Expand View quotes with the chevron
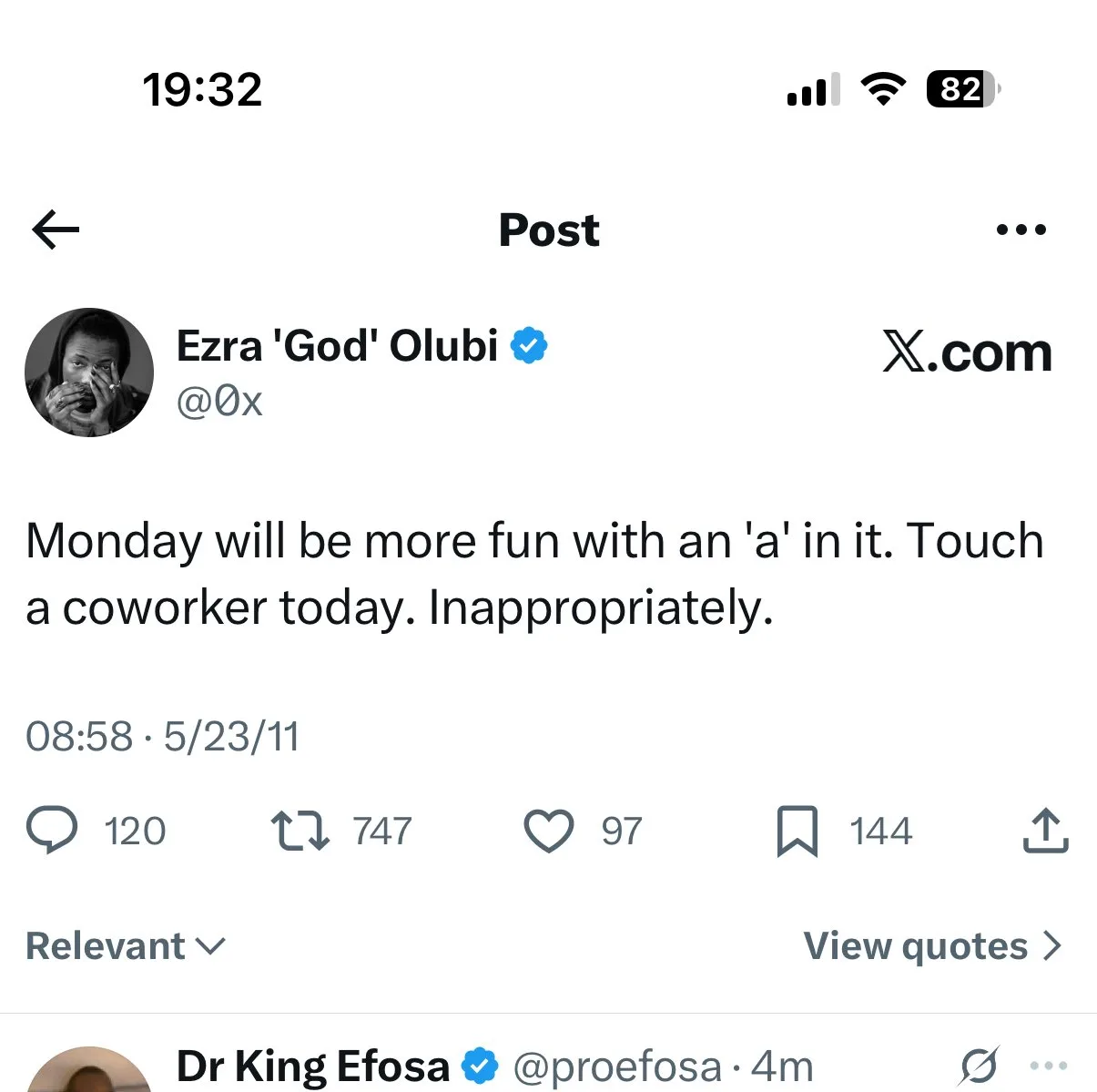 932,946
